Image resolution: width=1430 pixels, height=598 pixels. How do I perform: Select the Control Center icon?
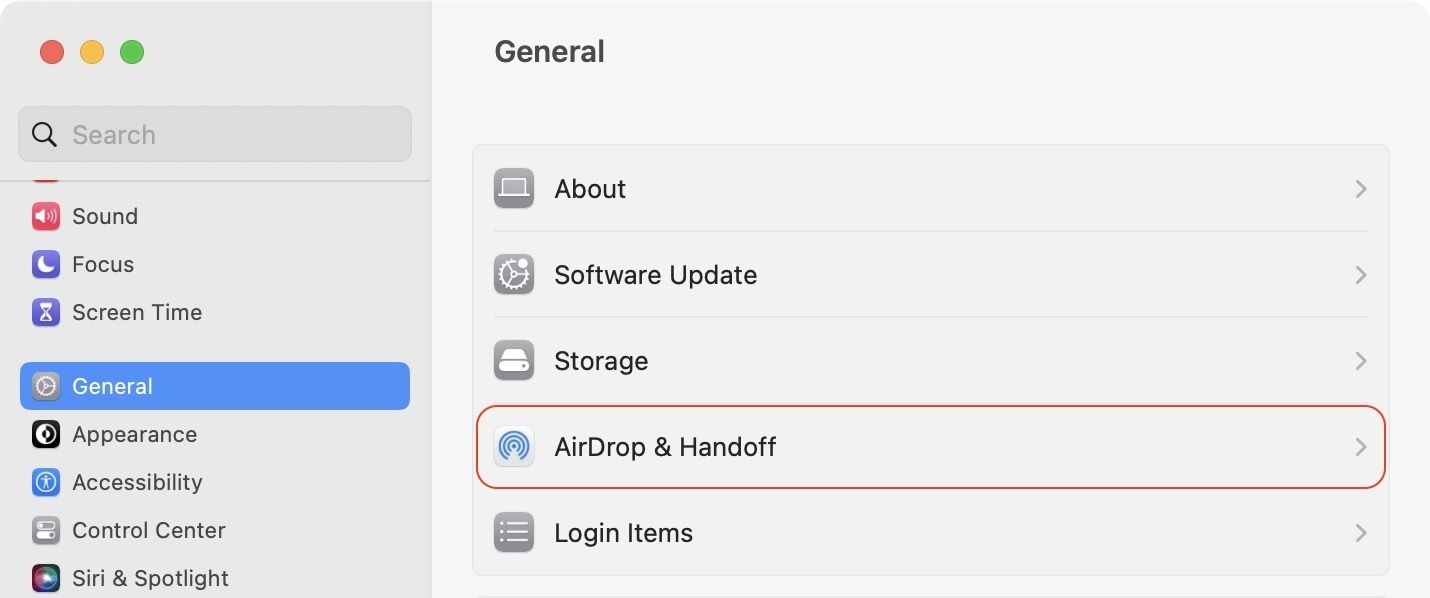pos(45,530)
